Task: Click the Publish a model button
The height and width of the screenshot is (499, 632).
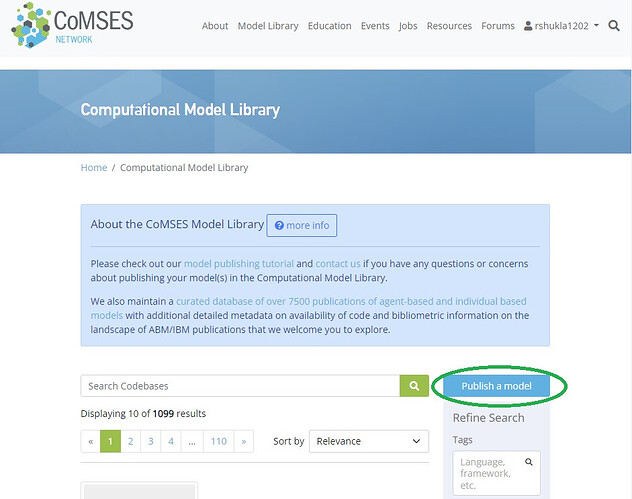Action: (x=497, y=386)
